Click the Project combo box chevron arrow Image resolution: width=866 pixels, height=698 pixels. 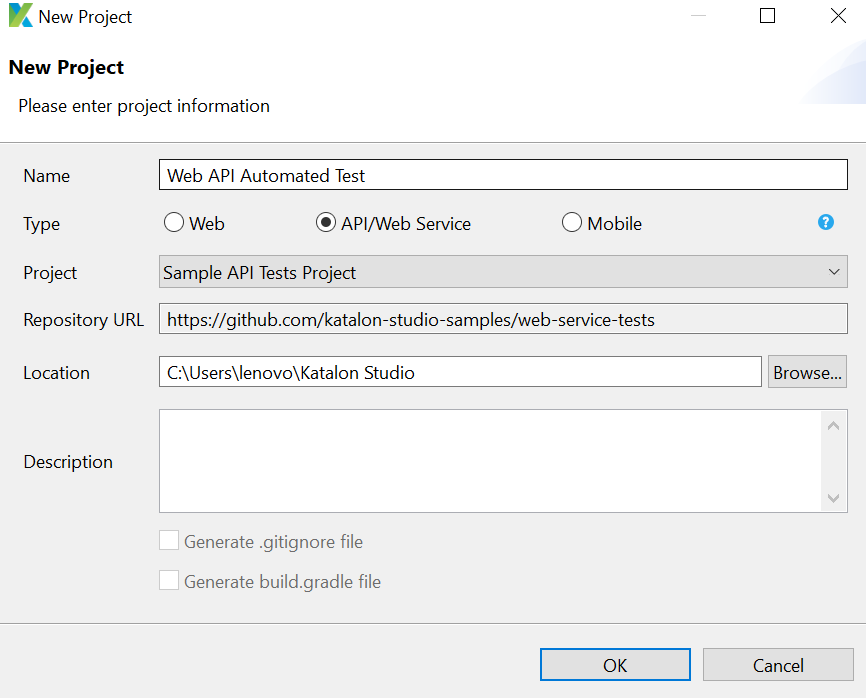click(834, 271)
